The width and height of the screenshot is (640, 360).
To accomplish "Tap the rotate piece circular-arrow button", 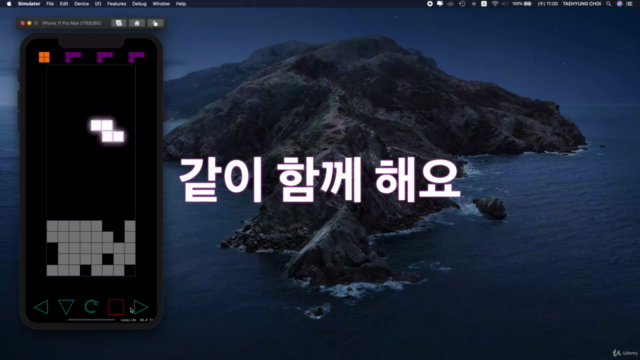I will 91,307.
